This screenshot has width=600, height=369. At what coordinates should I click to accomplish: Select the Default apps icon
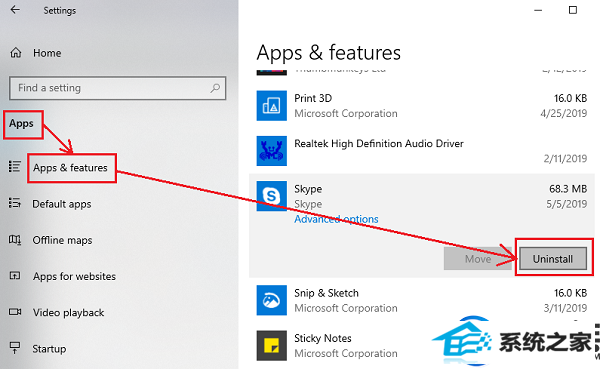[15, 203]
